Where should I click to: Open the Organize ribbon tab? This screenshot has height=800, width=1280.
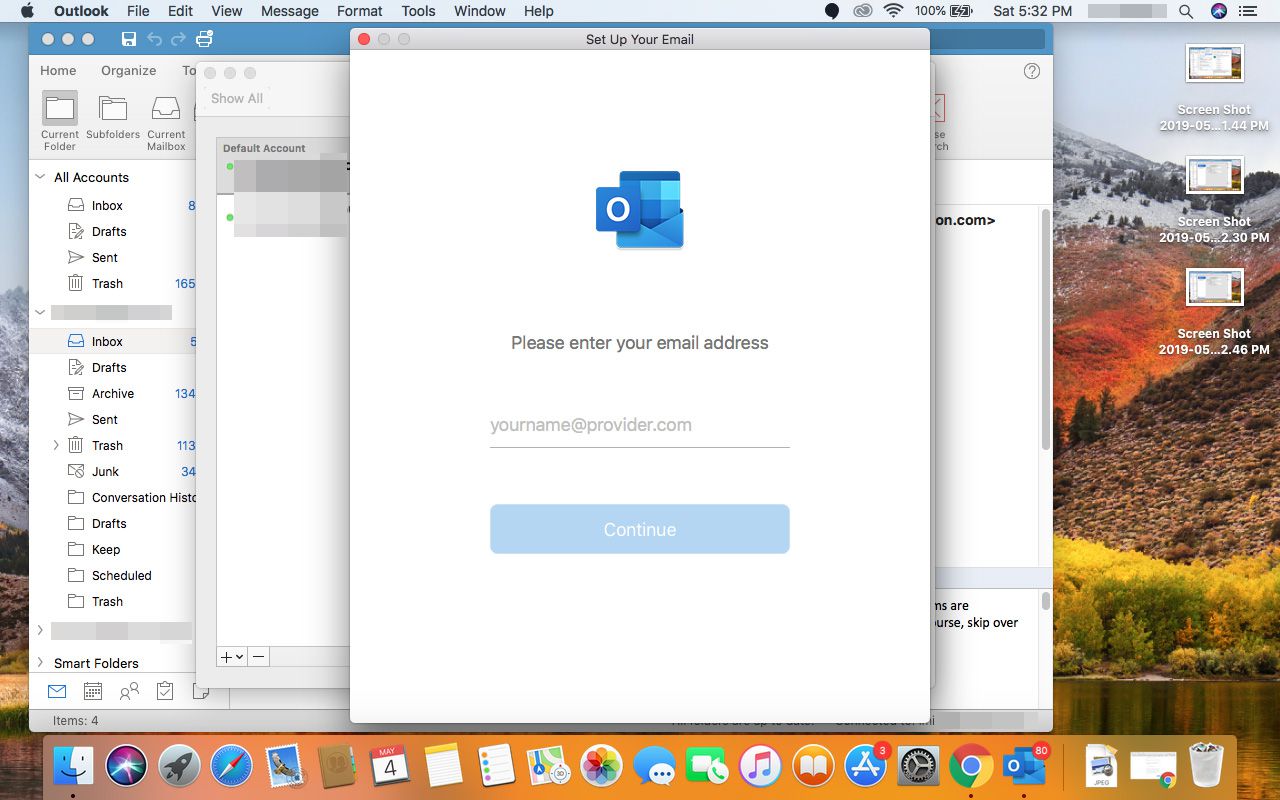[x=129, y=70]
